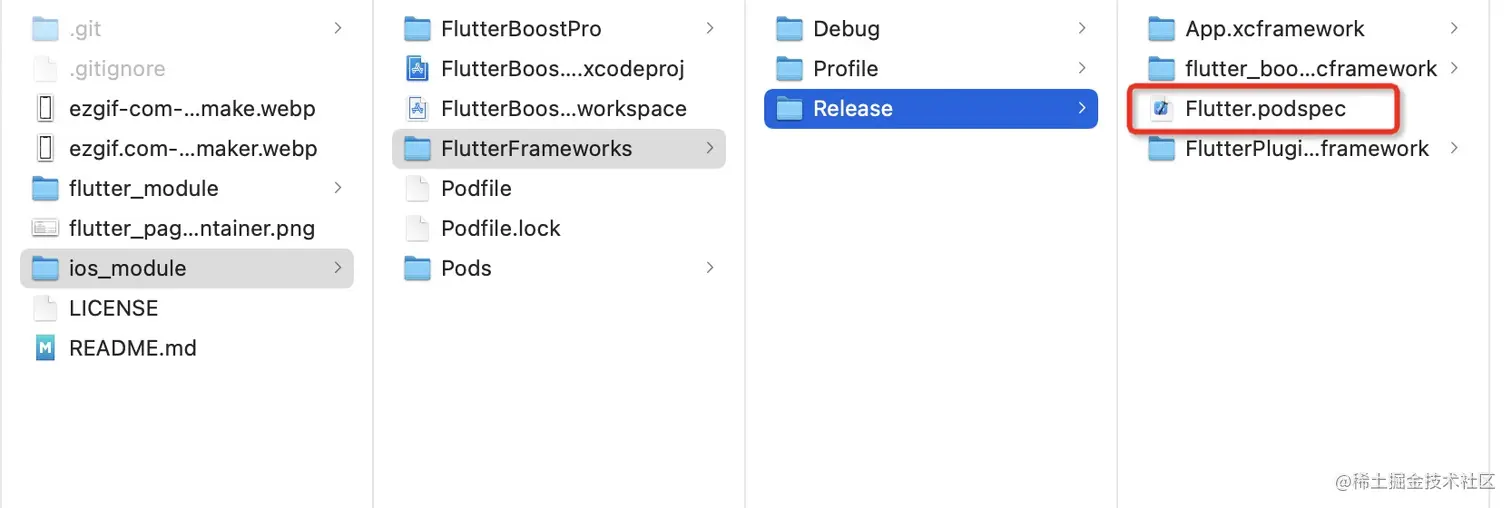Click the flutter_pag...ntainer.png image icon
This screenshot has height=508, width=1512.
coord(45,229)
